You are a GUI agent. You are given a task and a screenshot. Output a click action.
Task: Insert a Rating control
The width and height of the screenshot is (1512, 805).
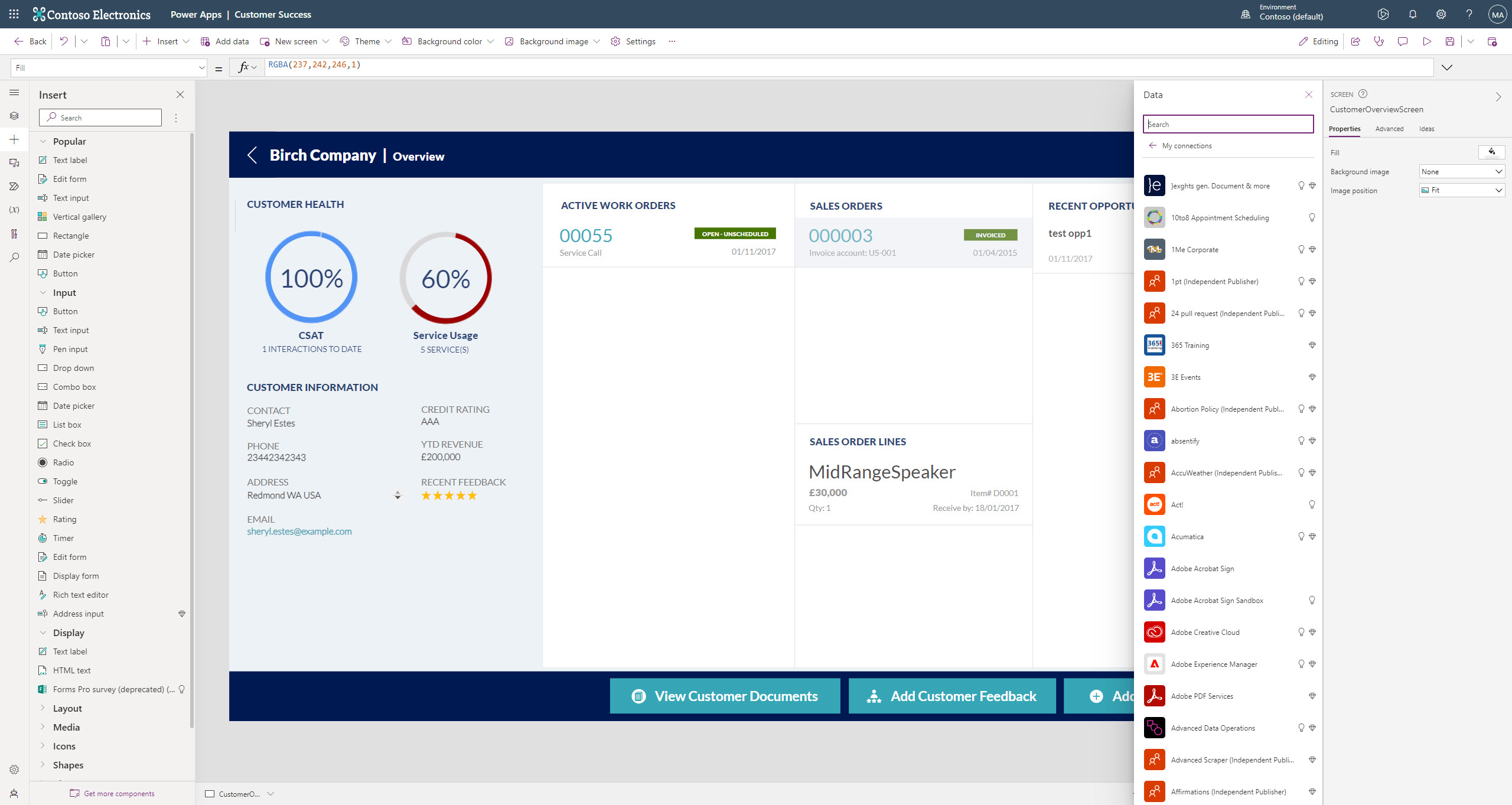(64, 519)
